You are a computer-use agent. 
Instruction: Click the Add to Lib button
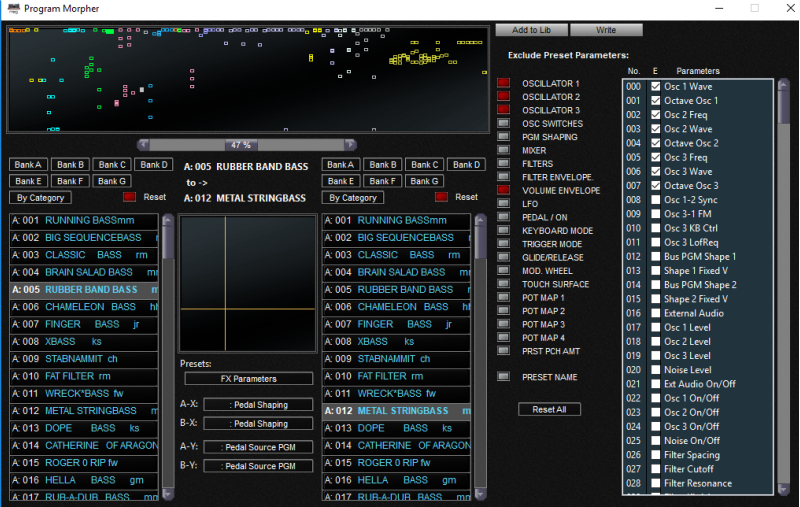(x=531, y=30)
